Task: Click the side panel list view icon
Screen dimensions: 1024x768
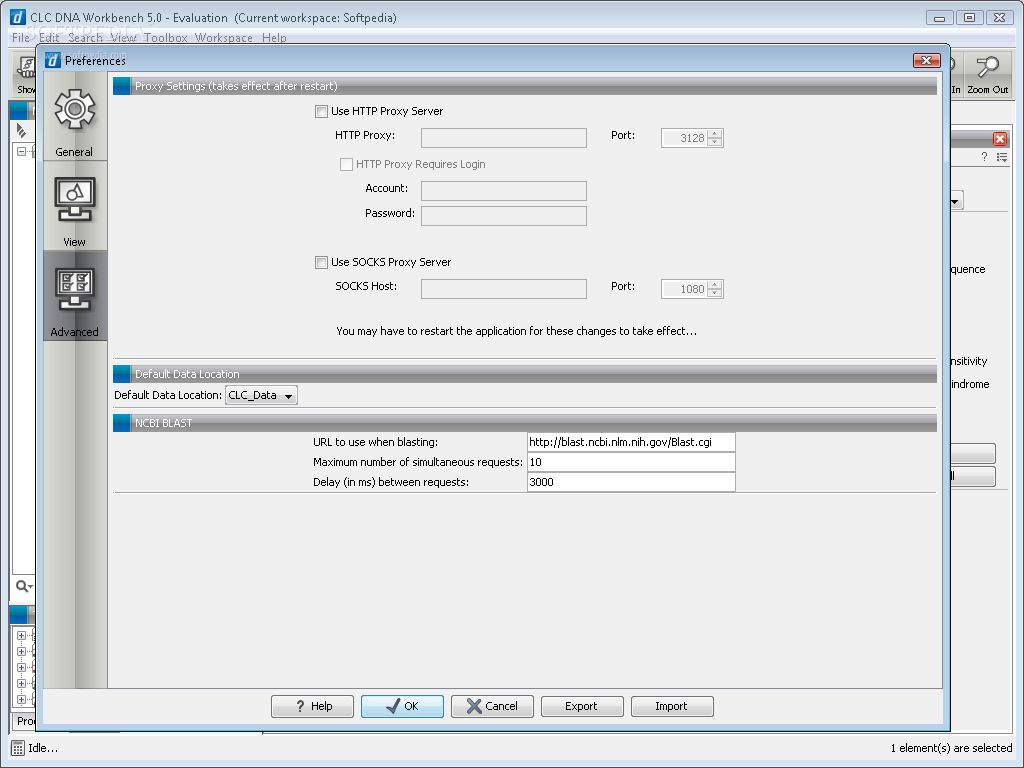Action: (1002, 157)
